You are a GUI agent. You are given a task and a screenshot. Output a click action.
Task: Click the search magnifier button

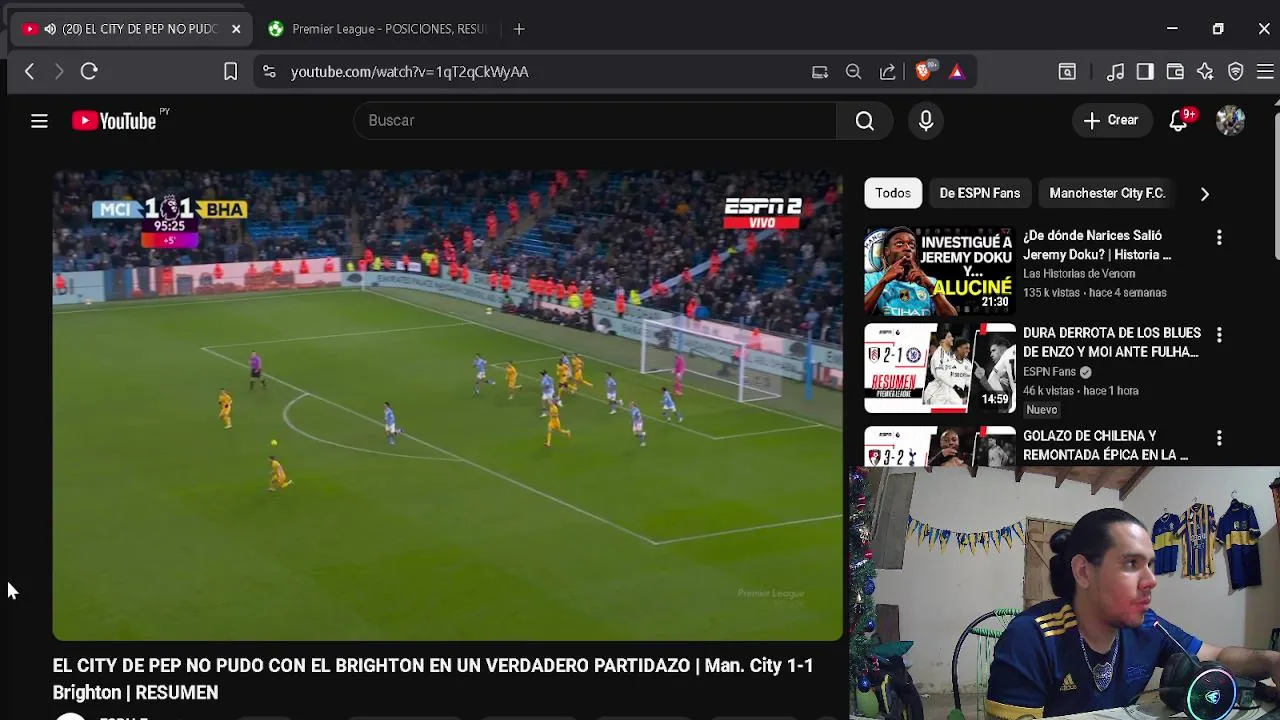(865, 121)
